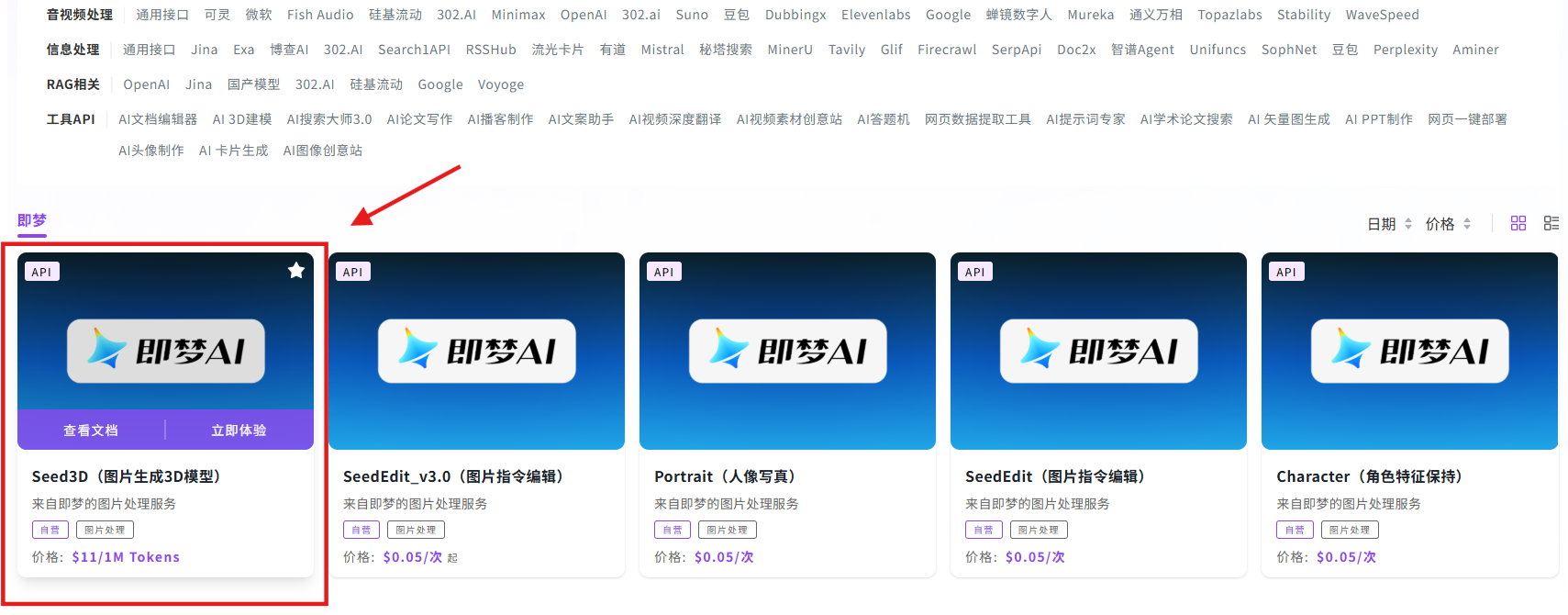This screenshot has height=615, width=1568.
Task: Open the Character (角色特征保持) card thumbnail
Action: point(1409,351)
